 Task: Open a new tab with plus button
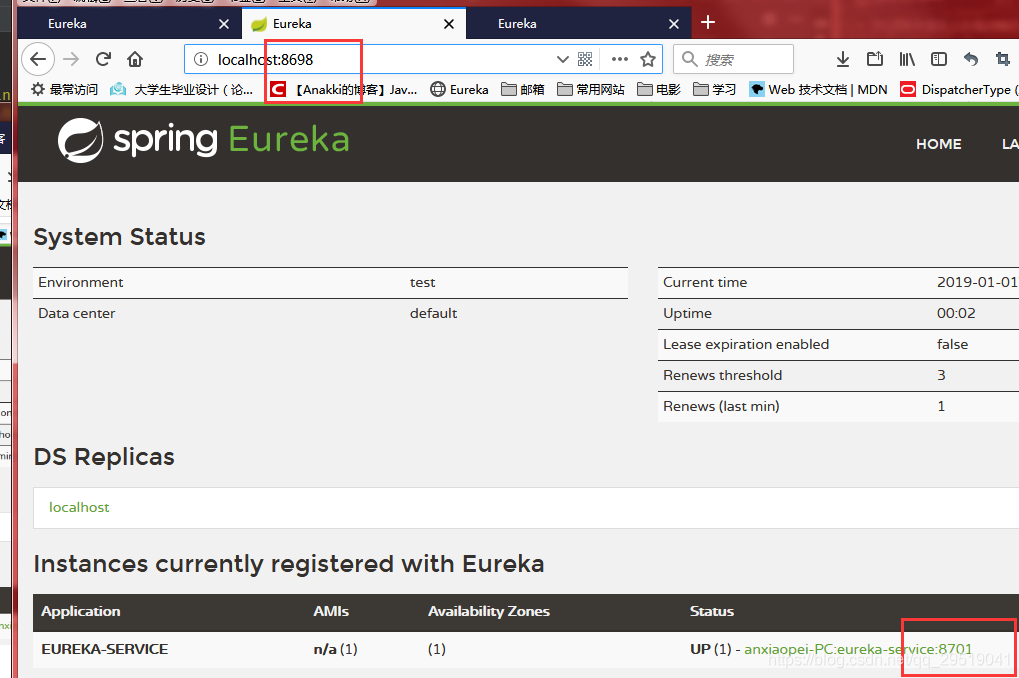(x=708, y=23)
